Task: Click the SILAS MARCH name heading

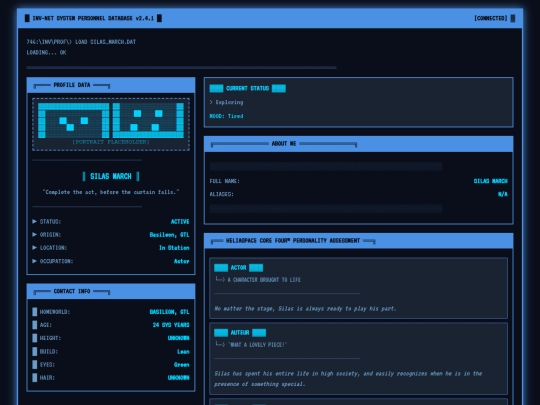Action: [111, 176]
